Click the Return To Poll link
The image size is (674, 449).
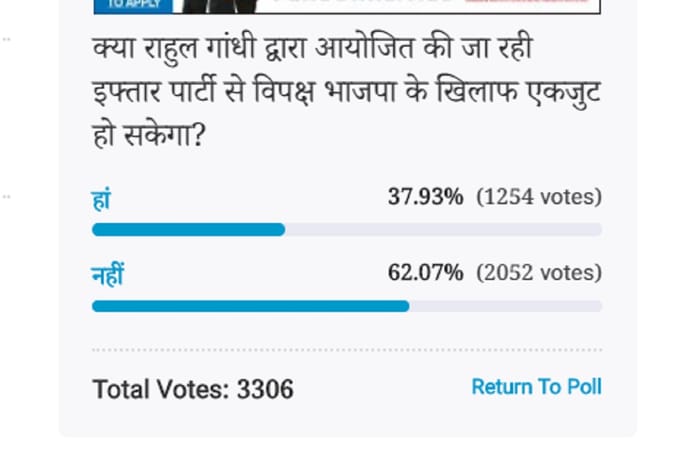536,386
